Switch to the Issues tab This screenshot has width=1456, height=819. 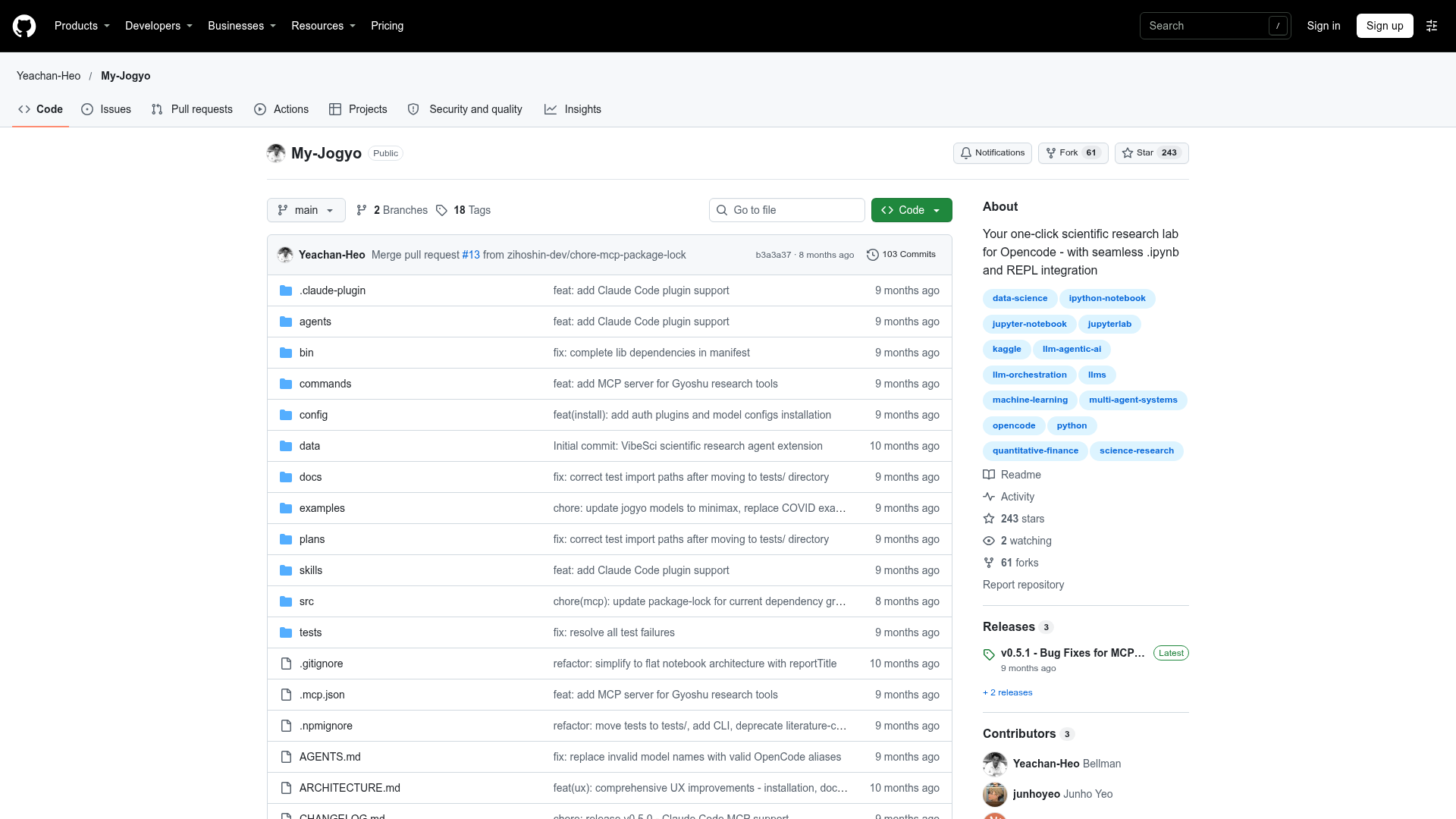[x=106, y=109]
